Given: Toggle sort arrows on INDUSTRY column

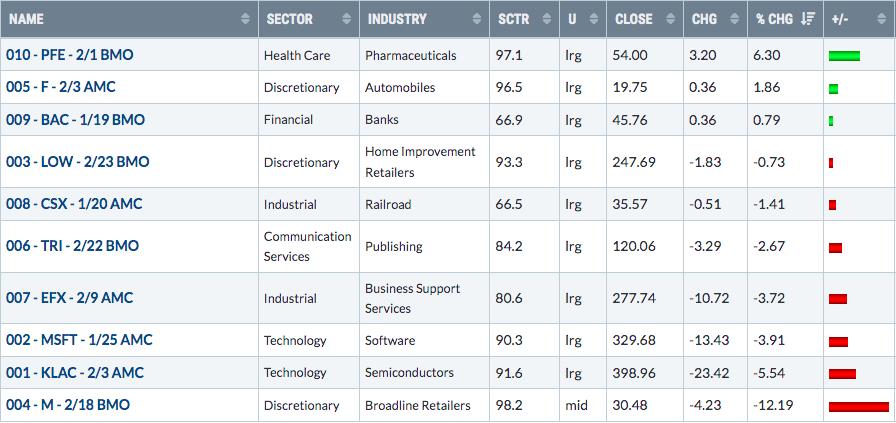Looking at the screenshot, I should click(x=477, y=19).
